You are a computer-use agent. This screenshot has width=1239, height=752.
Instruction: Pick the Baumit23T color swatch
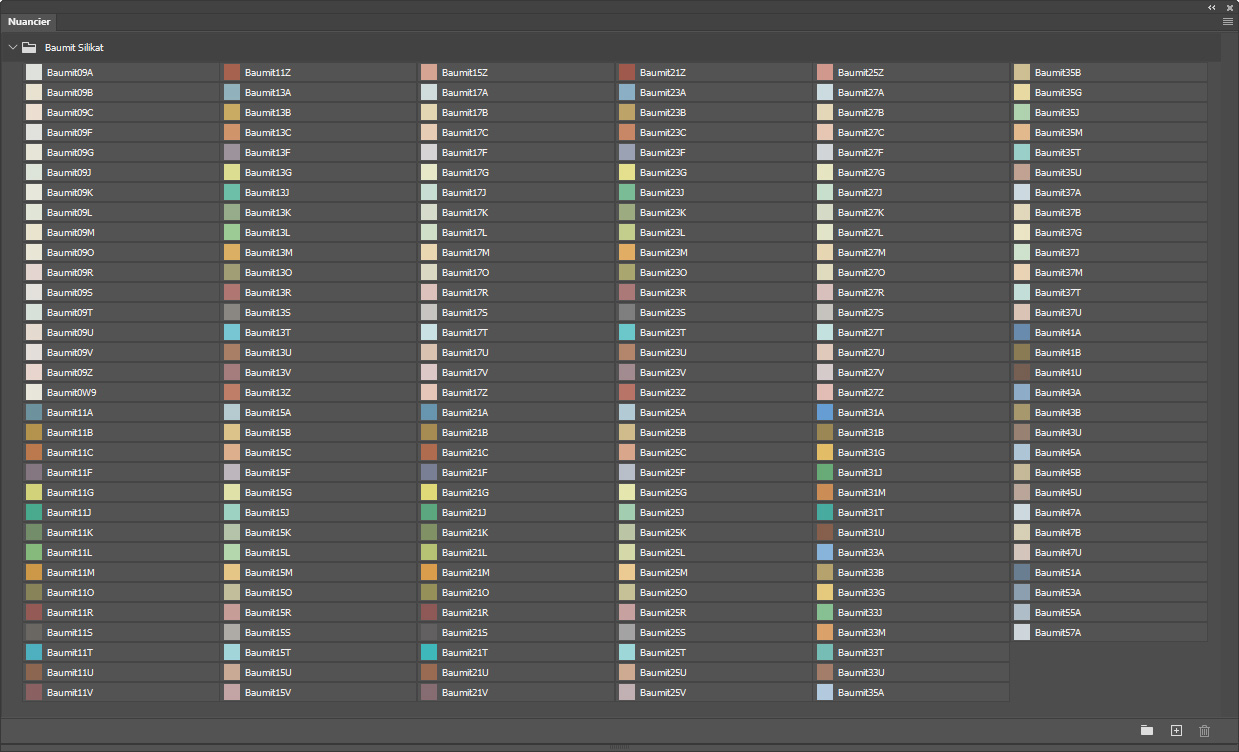click(627, 332)
